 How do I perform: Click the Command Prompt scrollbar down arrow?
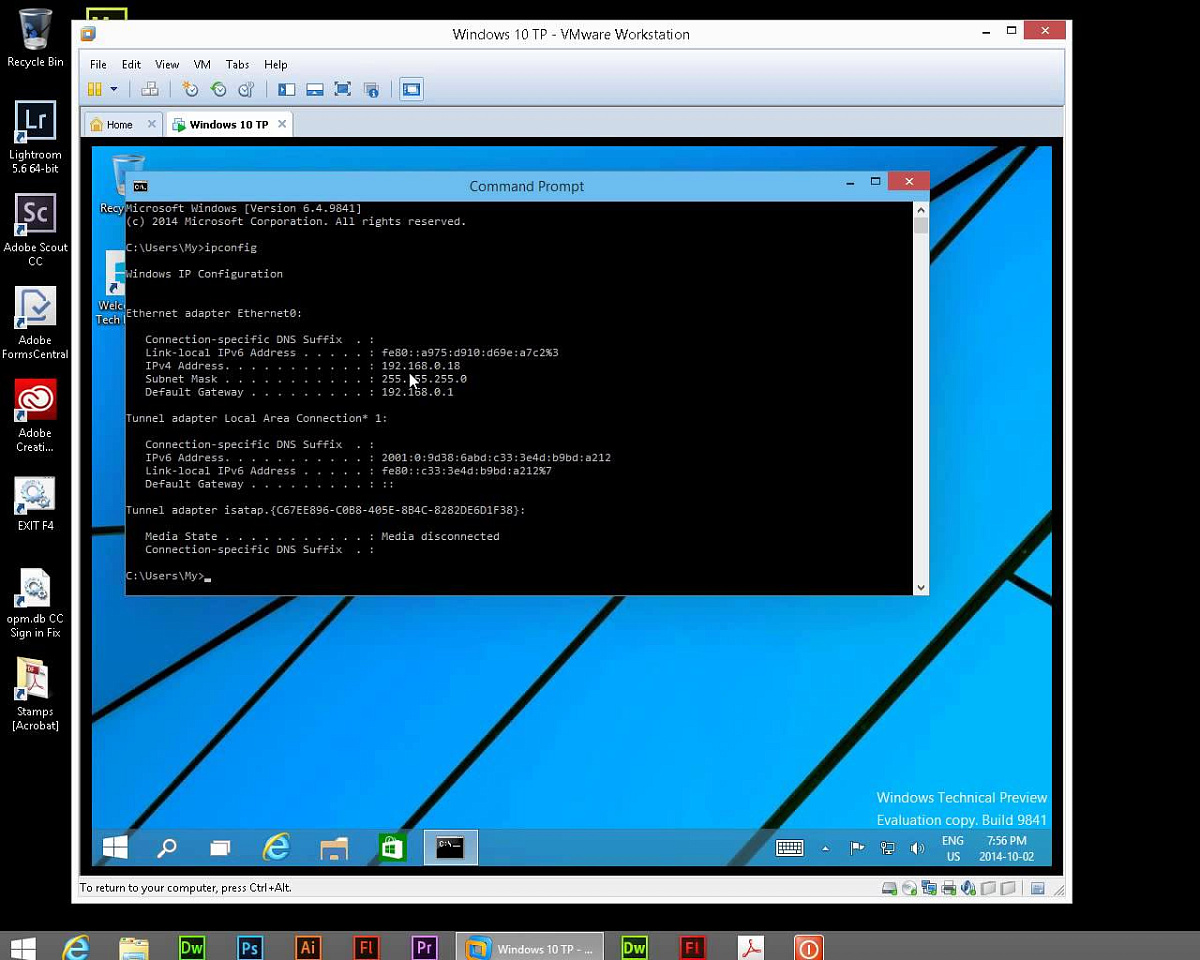[921, 588]
